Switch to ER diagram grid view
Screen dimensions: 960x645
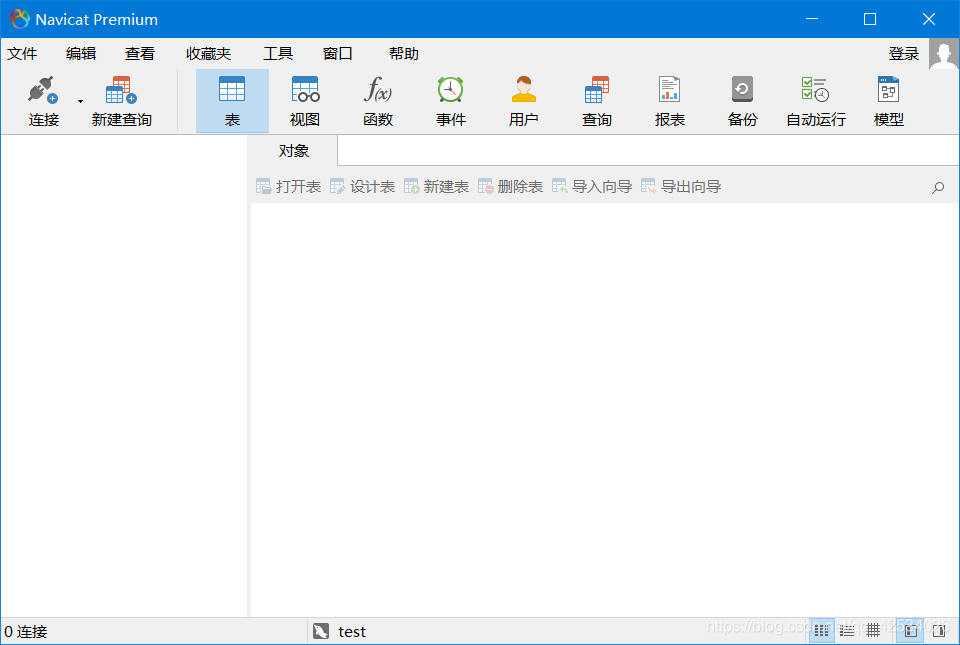(873, 630)
